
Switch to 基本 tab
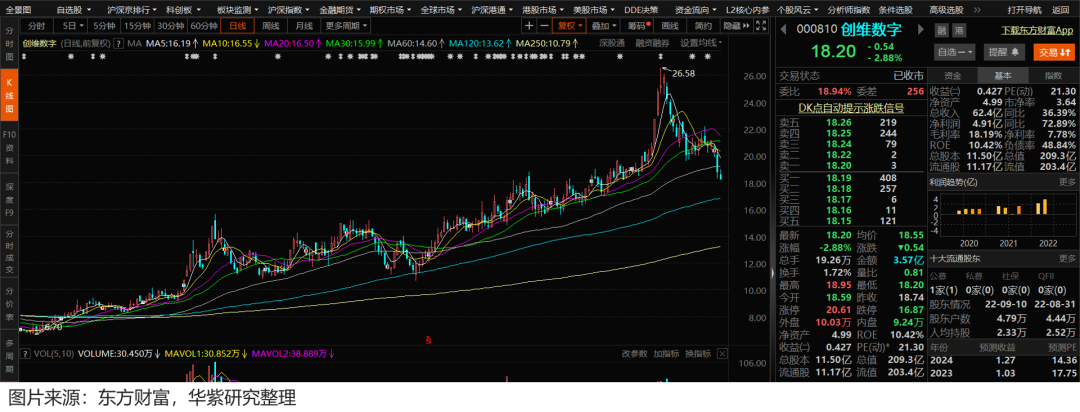coord(1003,75)
